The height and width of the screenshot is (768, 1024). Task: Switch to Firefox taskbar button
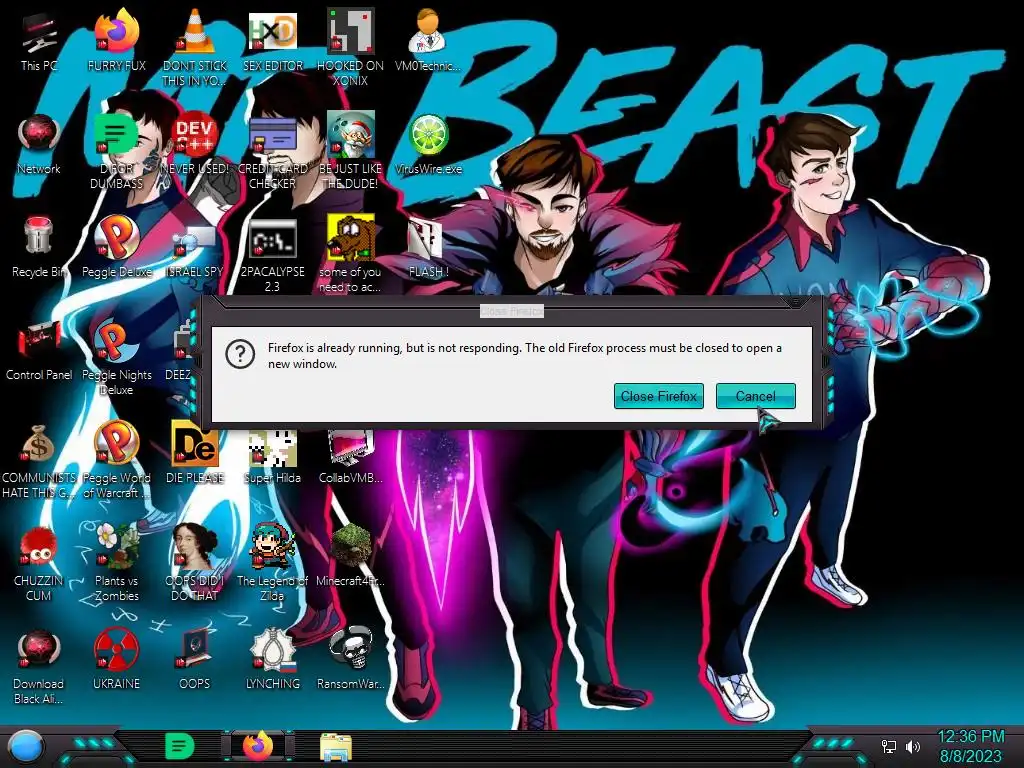point(258,746)
